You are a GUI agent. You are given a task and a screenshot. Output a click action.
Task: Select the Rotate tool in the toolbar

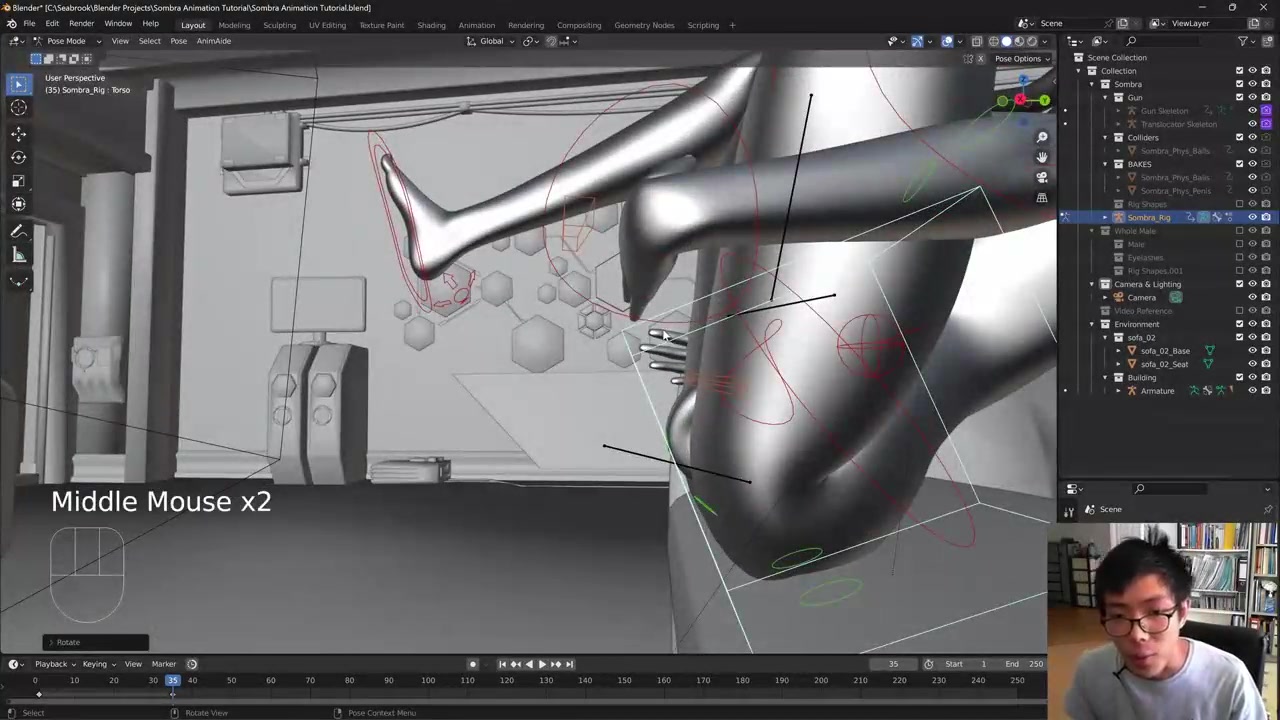(x=18, y=157)
